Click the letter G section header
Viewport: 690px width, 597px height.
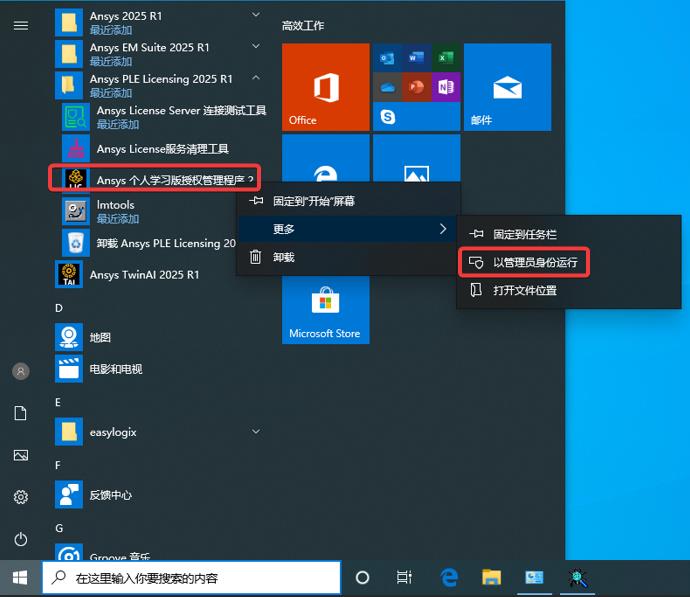(x=59, y=528)
